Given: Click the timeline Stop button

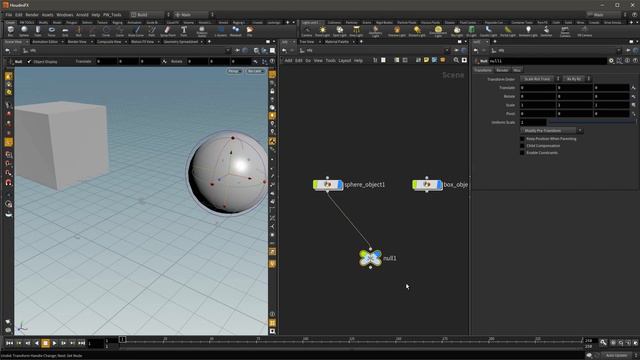Looking at the screenshot, I should click(45, 343).
